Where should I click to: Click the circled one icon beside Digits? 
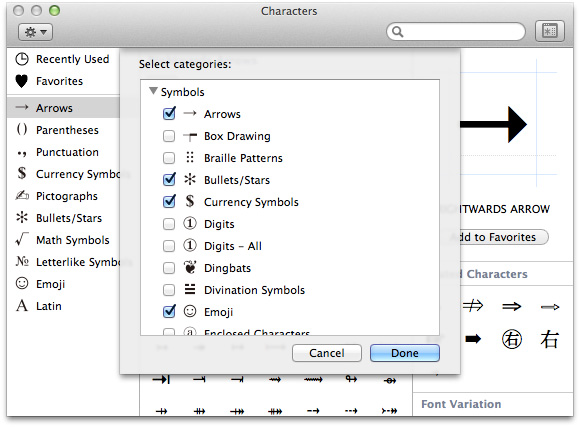point(190,223)
